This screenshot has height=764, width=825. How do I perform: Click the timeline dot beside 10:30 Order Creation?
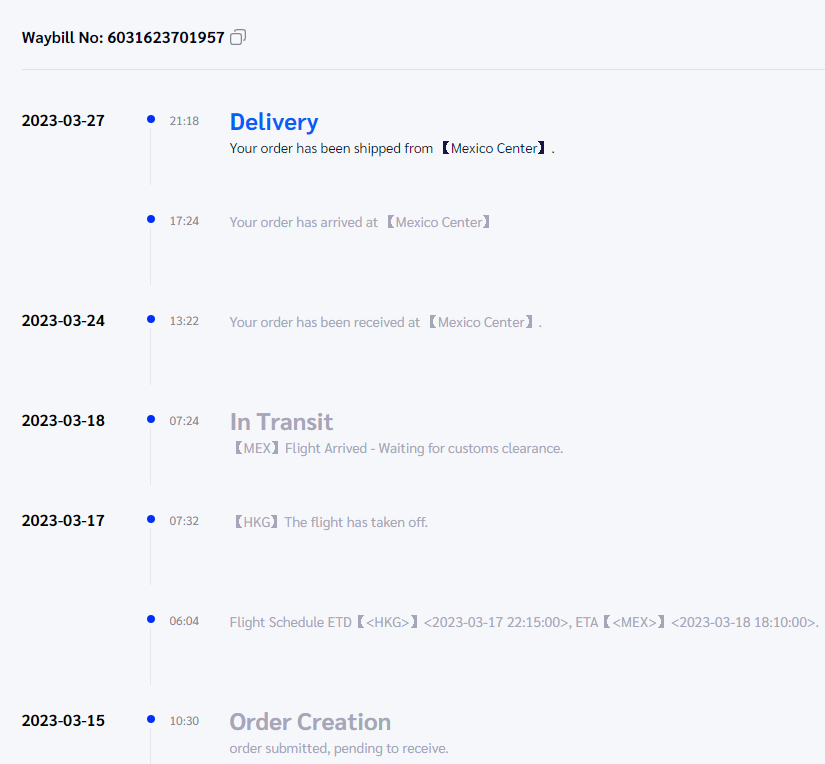[151, 719]
